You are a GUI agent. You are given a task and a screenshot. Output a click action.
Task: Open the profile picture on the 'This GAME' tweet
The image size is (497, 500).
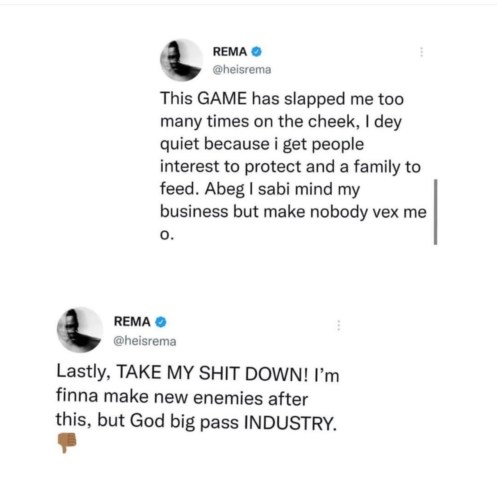pos(181,60)
